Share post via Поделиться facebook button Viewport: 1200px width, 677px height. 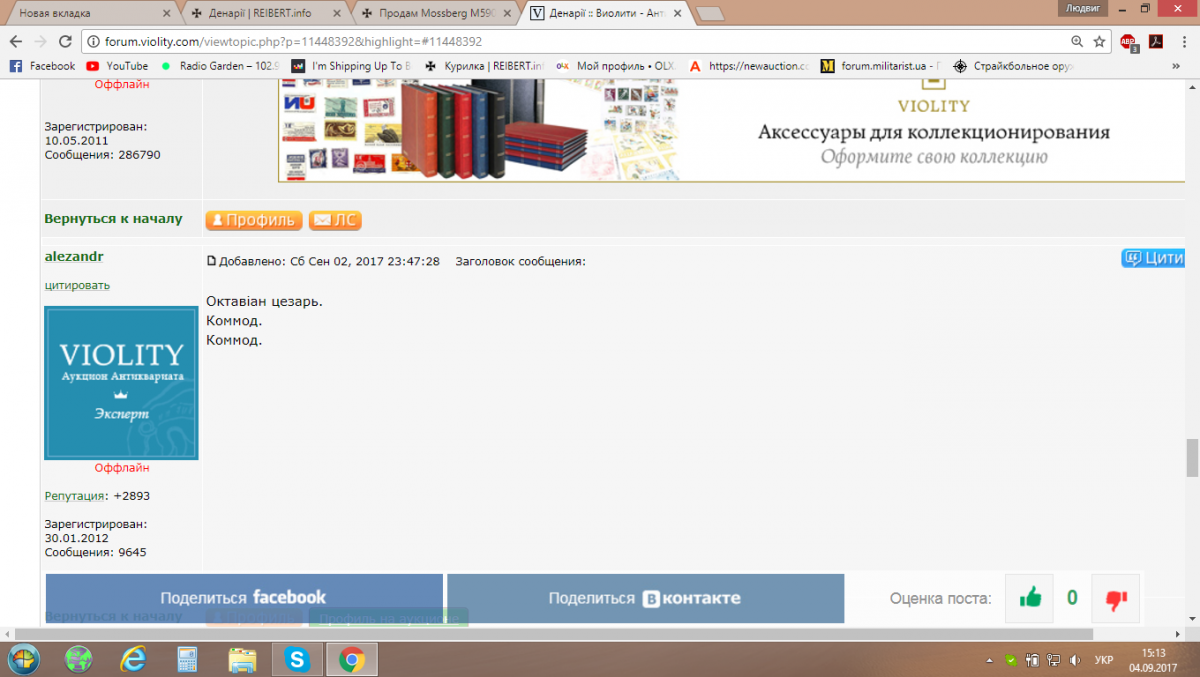tap(244, 598)
